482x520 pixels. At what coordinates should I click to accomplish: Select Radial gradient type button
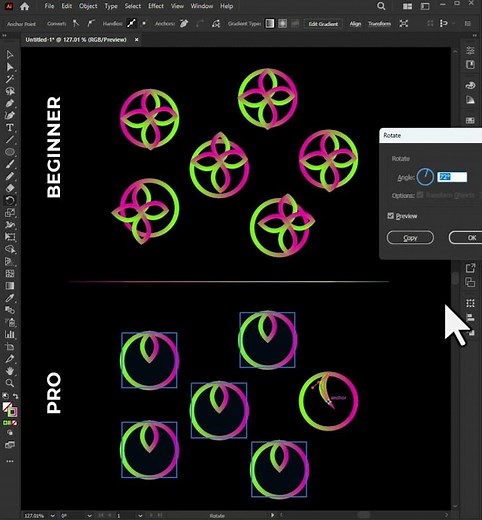tap(282, 24)
